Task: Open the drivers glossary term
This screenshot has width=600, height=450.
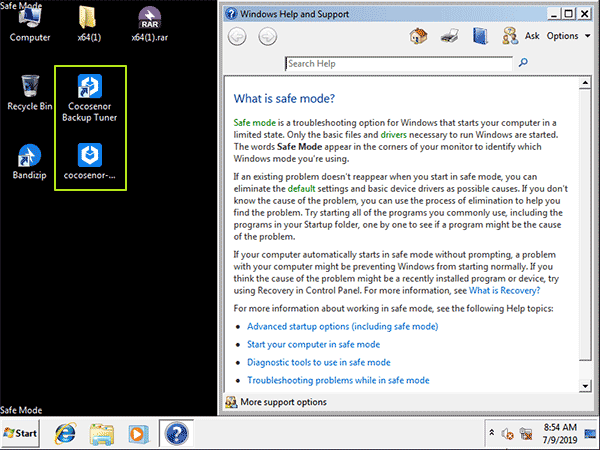Action: tap(393, 135)
